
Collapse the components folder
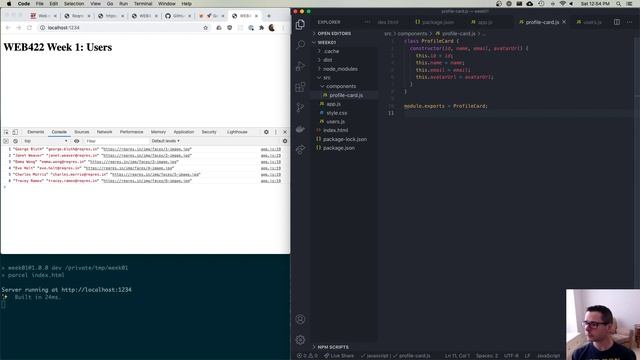point(340,87)
